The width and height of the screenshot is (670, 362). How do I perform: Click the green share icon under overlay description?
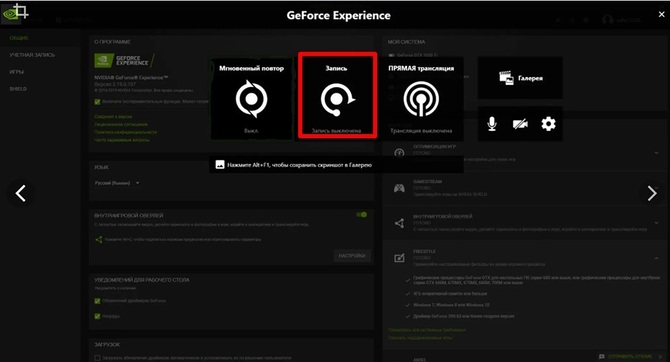[x=99, y=239]
